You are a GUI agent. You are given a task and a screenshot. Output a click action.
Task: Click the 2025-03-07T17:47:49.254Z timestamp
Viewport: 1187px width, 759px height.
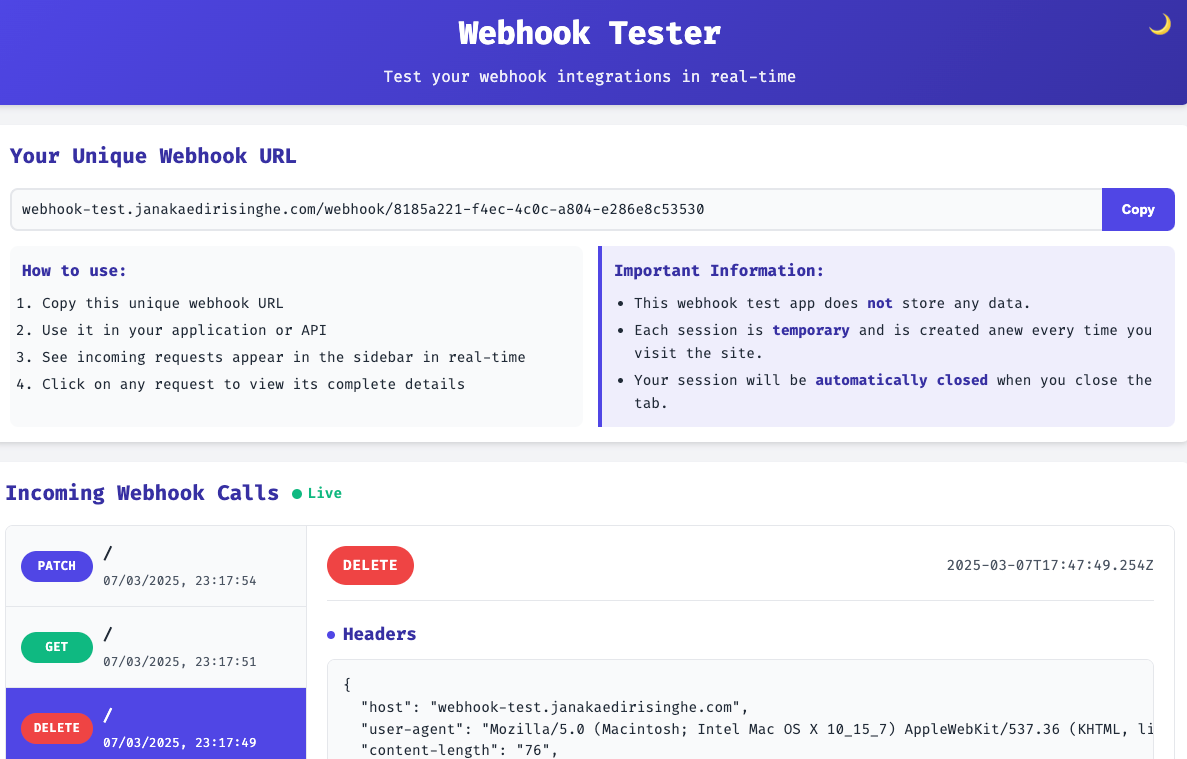tap(1050, 565)
